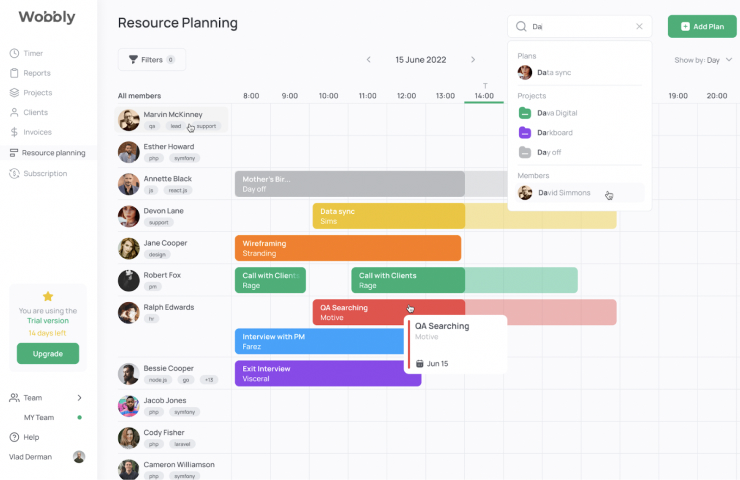The width and height of the screenshot is (740, 480).
Task: Click the search magnifier icon
Action: [521, 26]
